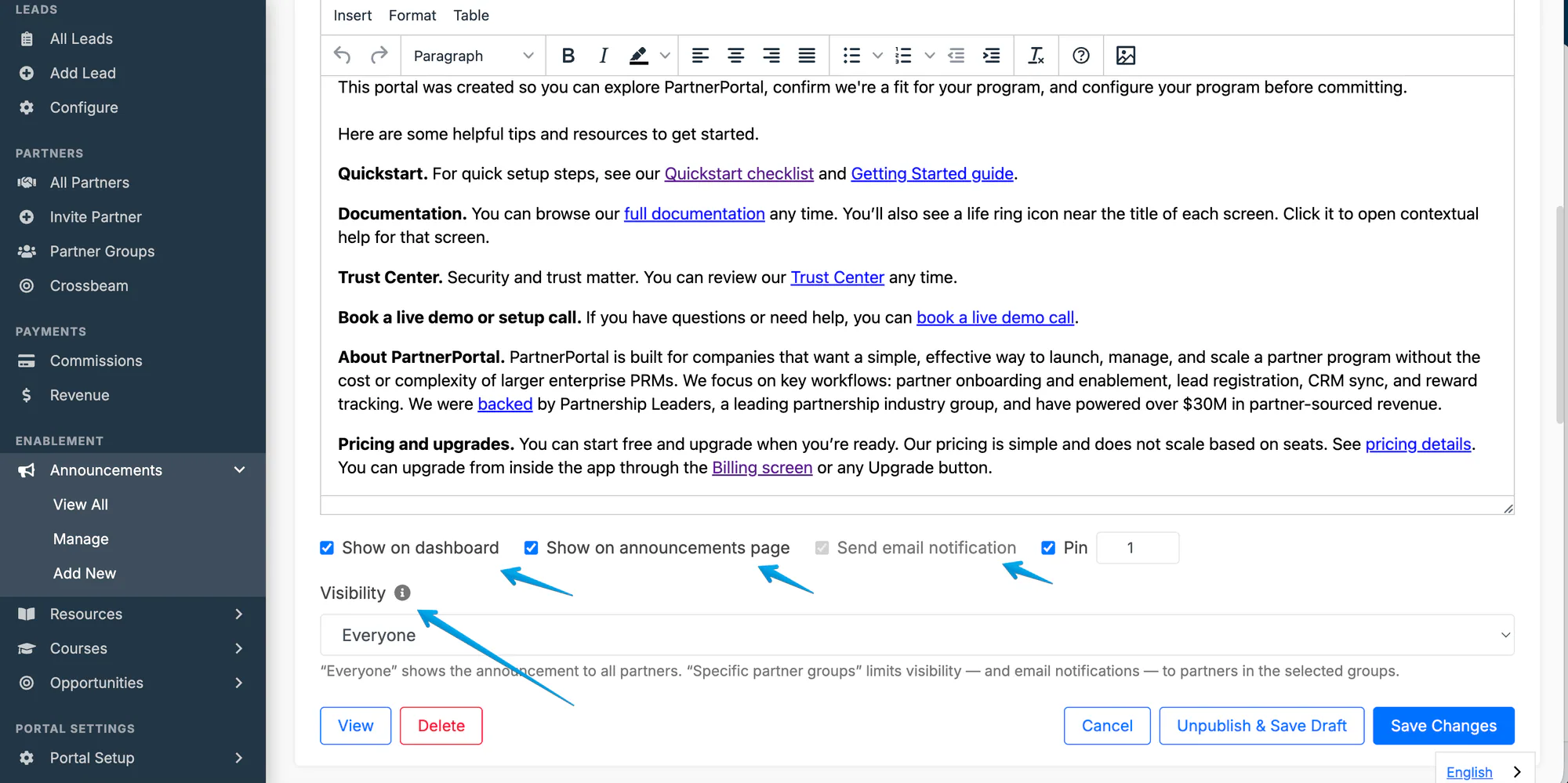The width and height of the screenshot is (1568, 783).
Task: Open Trust Center link
Action: (837, 277)
